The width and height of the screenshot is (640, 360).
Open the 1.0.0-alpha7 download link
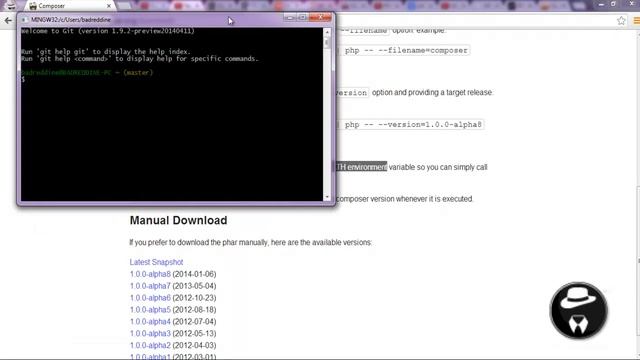[150, 286]
